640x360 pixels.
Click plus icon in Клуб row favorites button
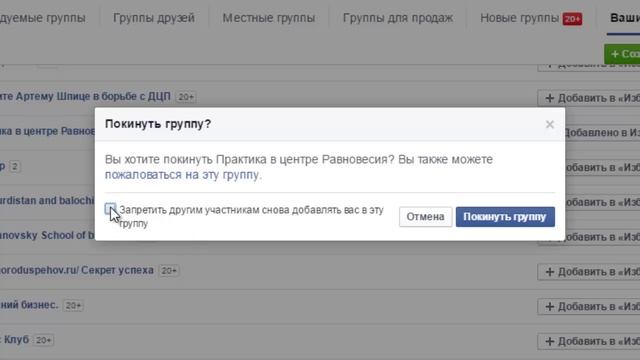click(x=550, y=341)
